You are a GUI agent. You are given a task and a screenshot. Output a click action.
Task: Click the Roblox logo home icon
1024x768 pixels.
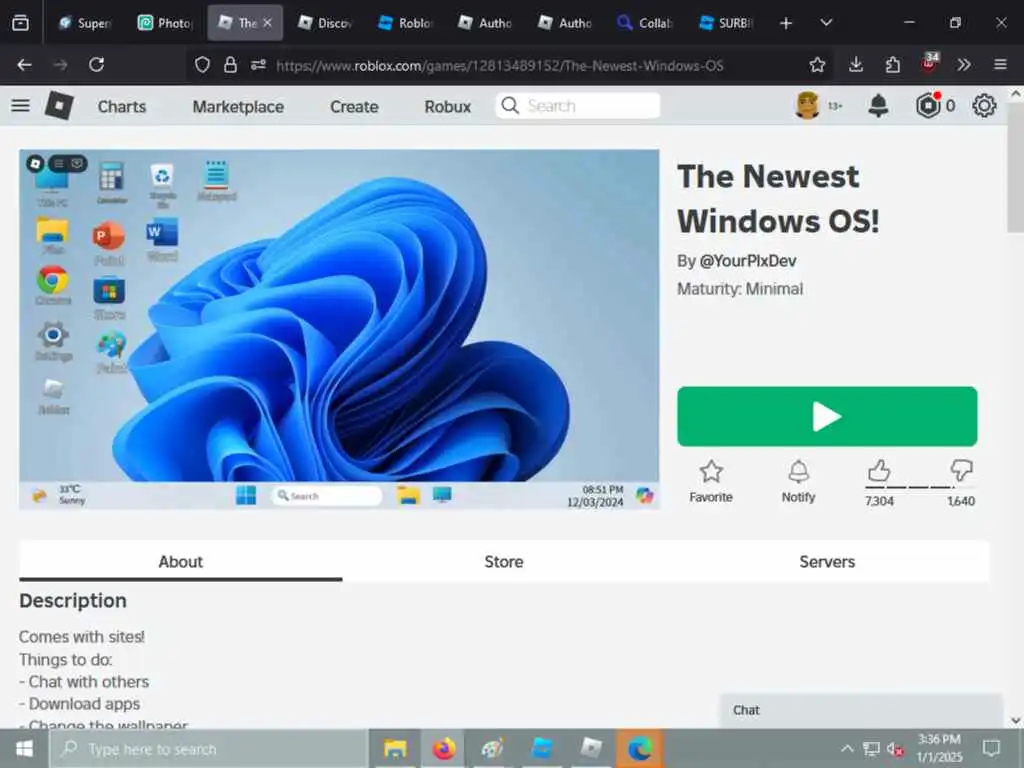pyautogui.click(x=59, y=106)
